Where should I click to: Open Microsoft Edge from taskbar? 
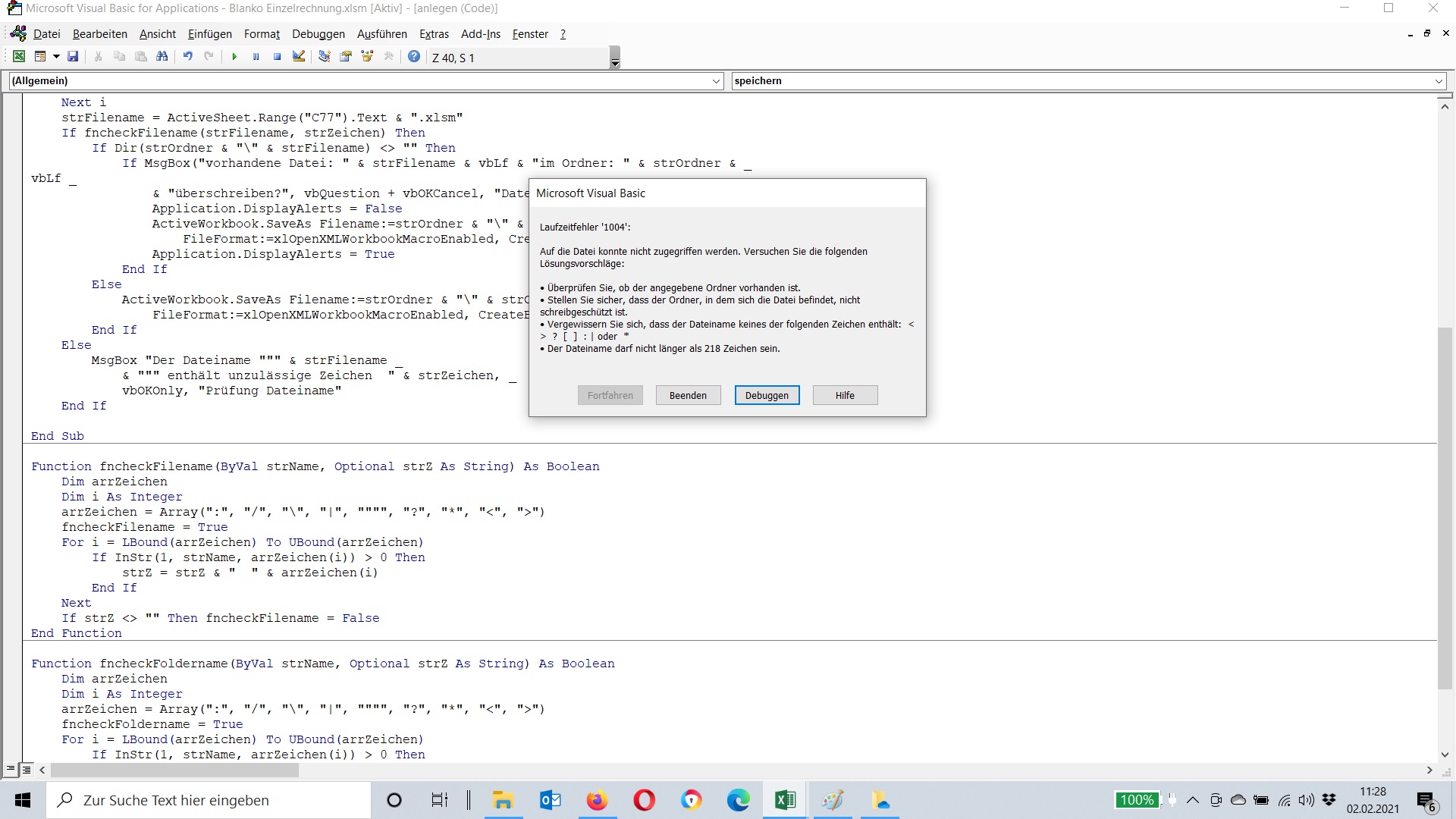[x=738, y=800]
